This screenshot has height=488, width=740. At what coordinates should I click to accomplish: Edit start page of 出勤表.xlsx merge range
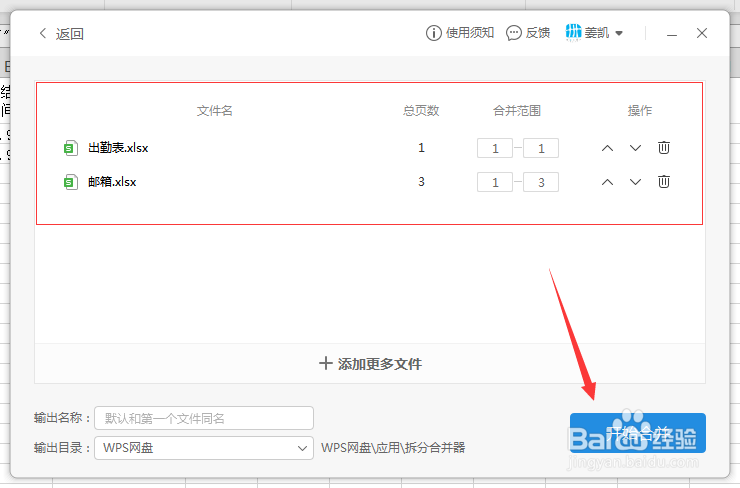pos(495,148)
